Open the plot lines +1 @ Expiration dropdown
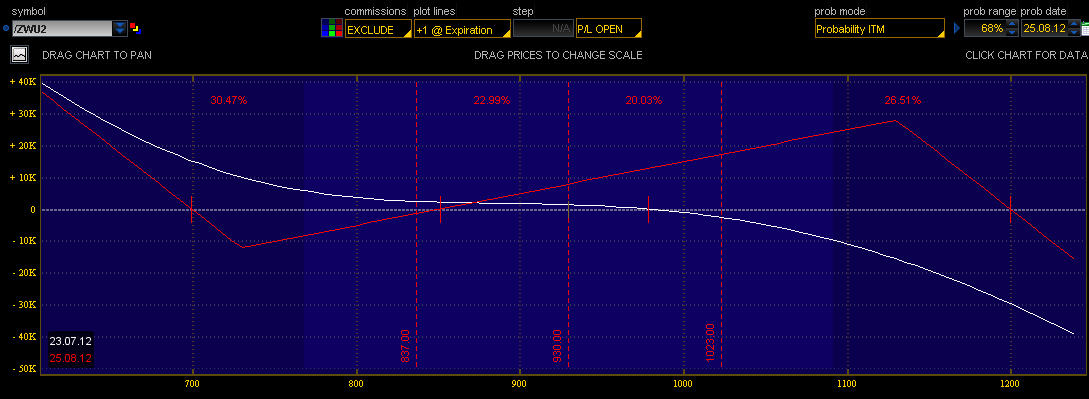The image size is (1089, 399). [462, 29]
